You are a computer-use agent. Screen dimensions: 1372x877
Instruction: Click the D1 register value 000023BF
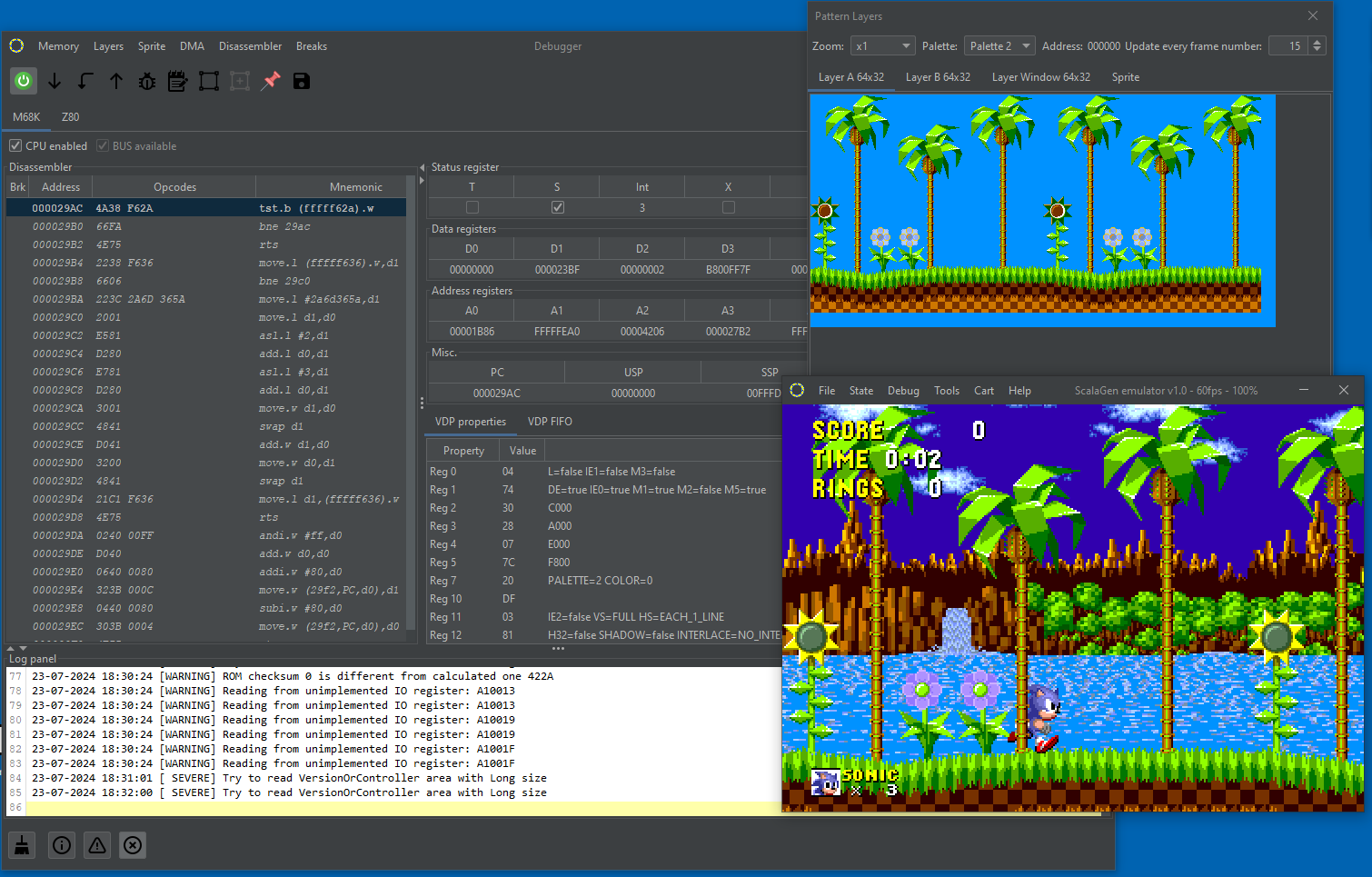(x=557, y=269)
